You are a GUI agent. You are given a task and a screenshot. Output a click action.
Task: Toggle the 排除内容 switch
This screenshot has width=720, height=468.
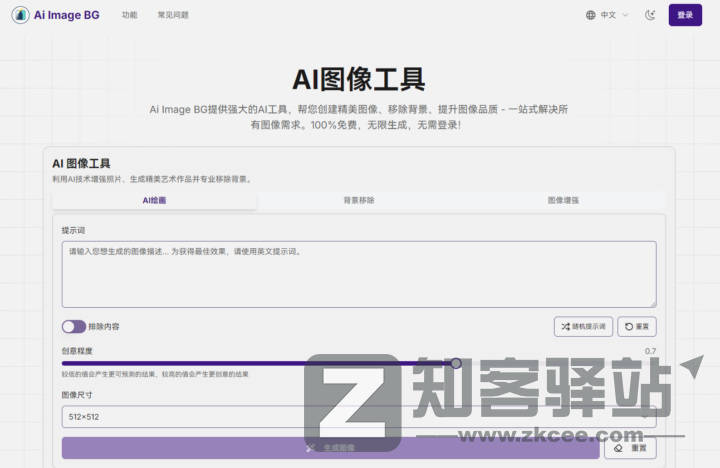tap(74, 327)
